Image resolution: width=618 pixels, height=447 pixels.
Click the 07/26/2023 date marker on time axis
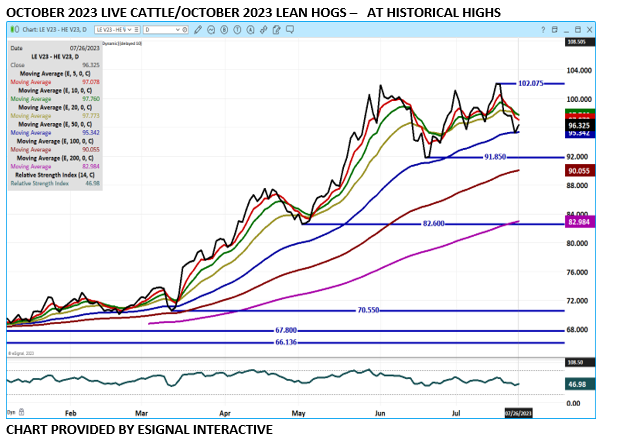tap(519, 411)
